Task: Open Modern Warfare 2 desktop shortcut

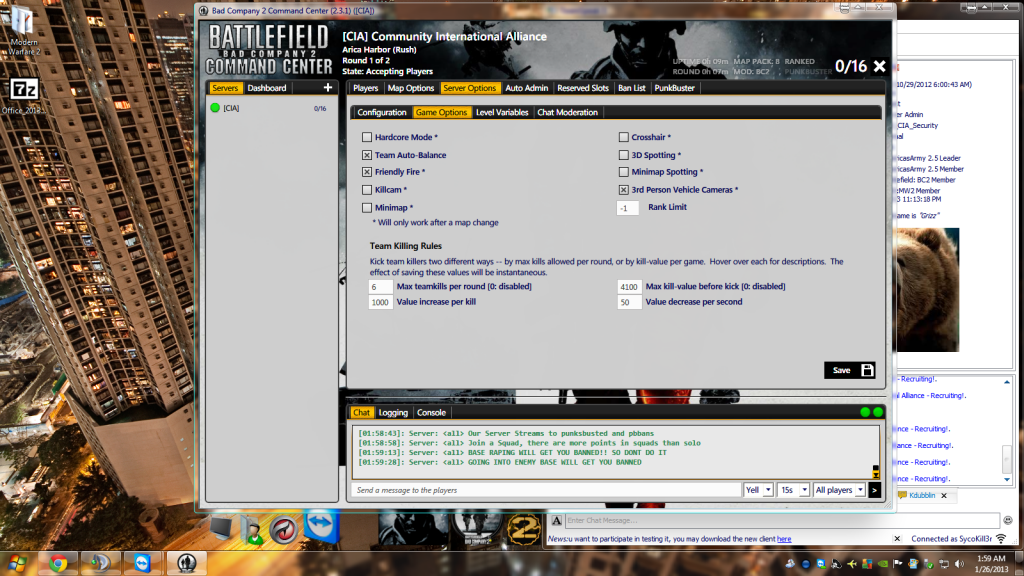Action: point(24,29)
